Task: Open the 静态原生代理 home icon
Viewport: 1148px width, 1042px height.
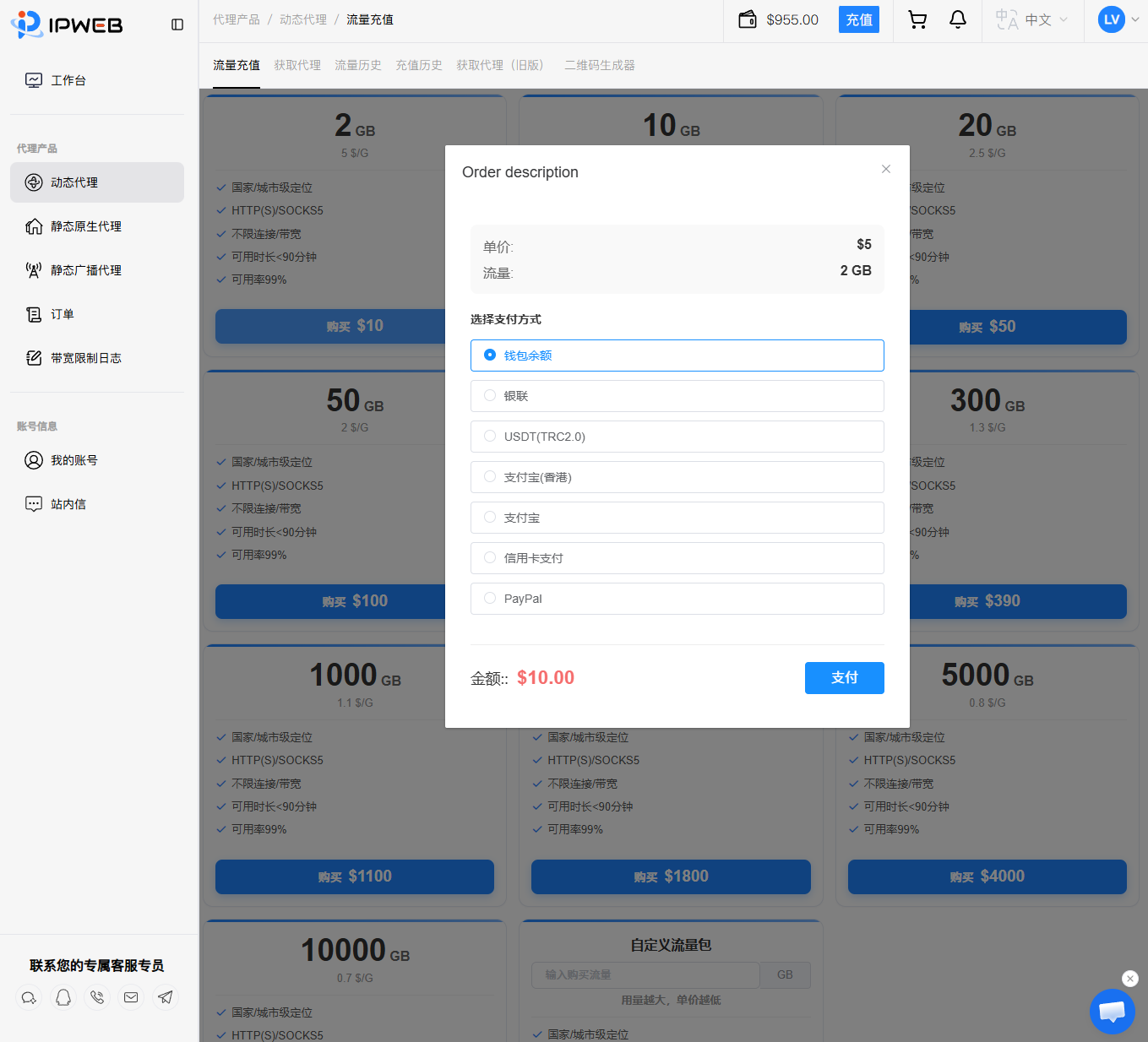Action: coord(34,226)
